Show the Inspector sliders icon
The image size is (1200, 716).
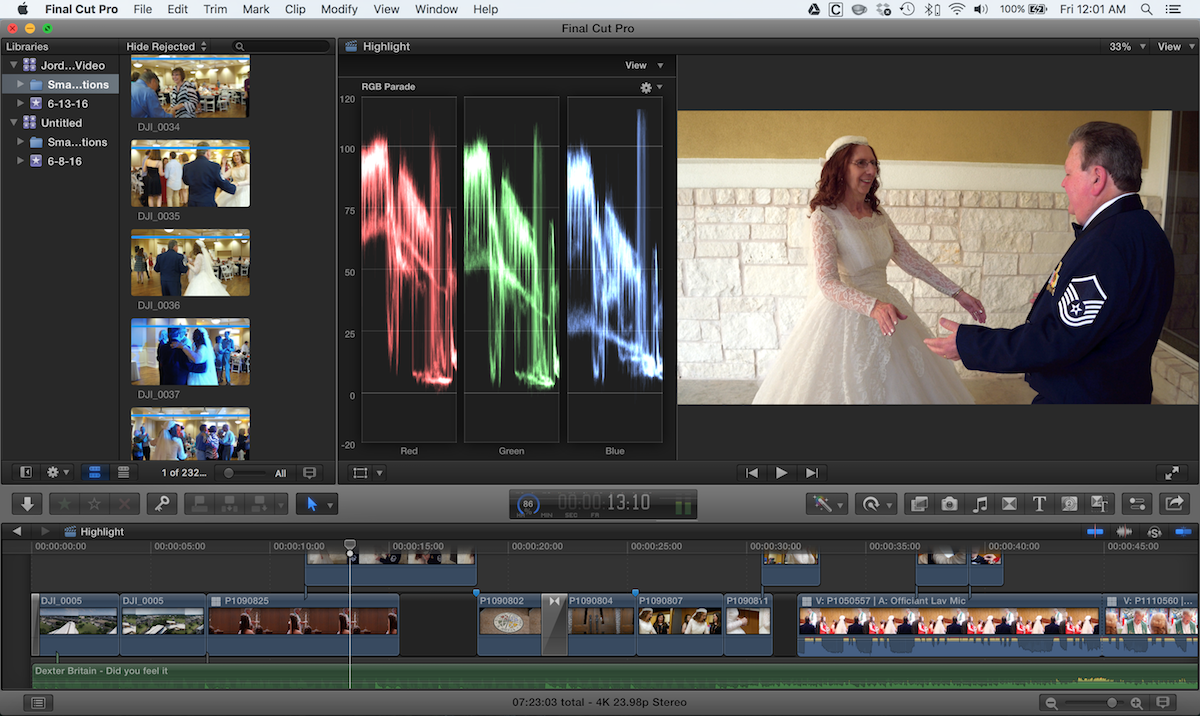(x=1136, y=503)
